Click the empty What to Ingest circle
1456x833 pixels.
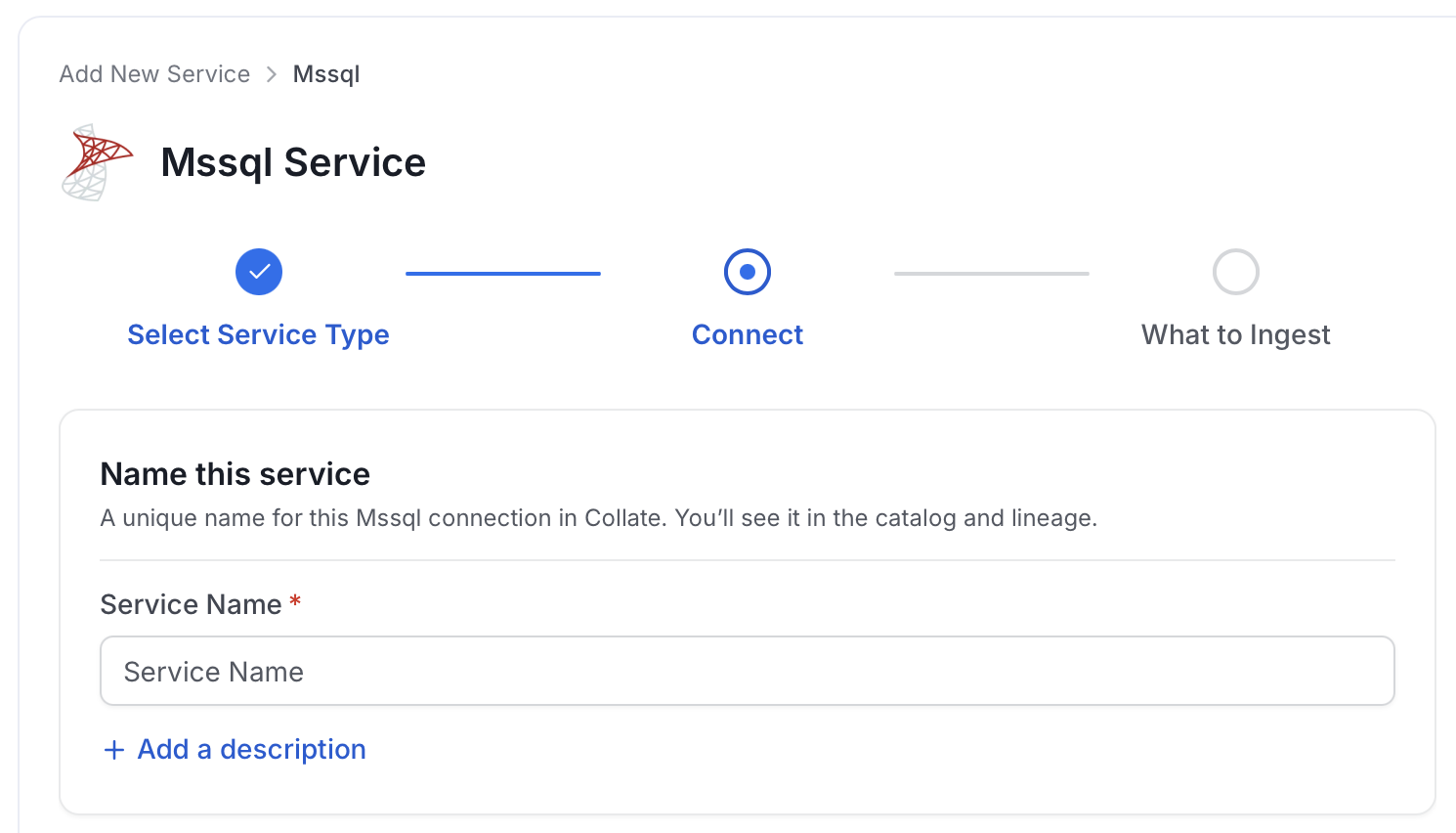[1236, 272]
